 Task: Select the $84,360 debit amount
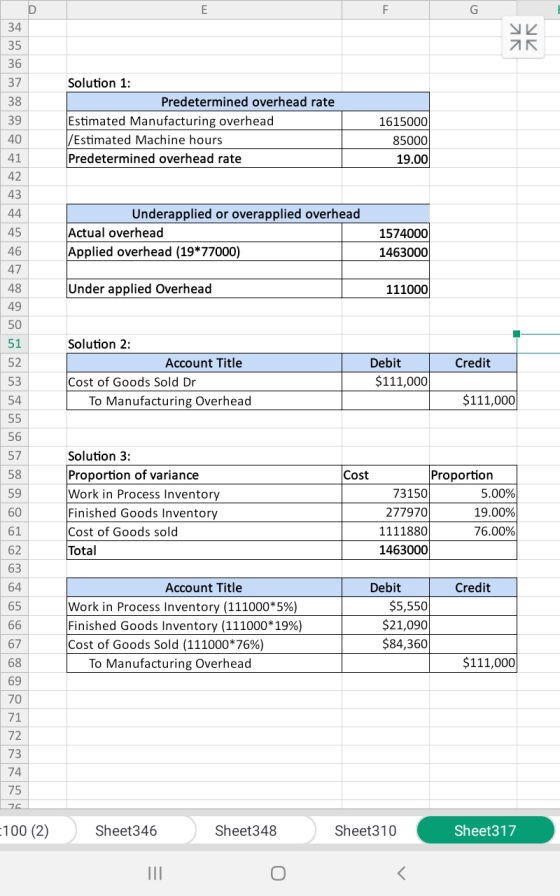click(386, 644)
